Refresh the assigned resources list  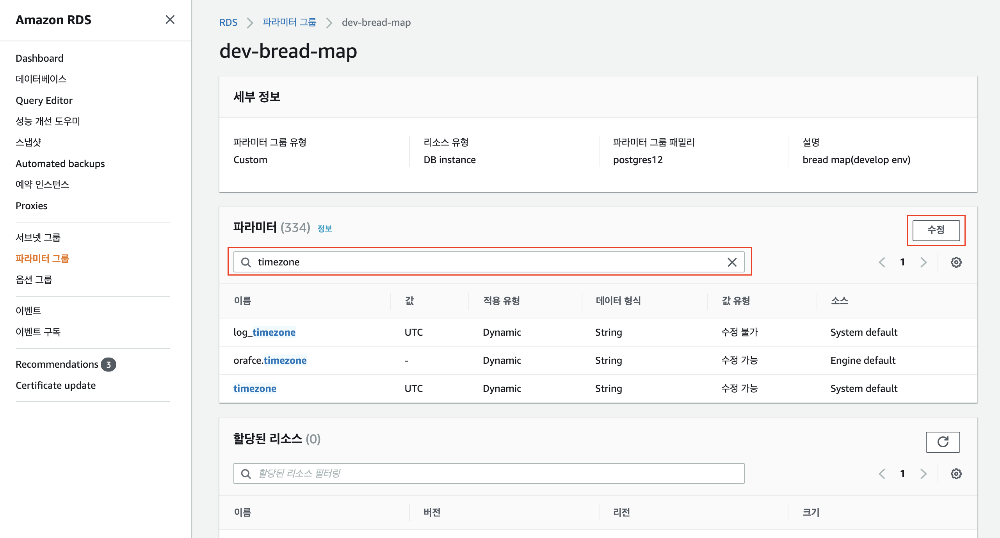click(x=943, y=442)
